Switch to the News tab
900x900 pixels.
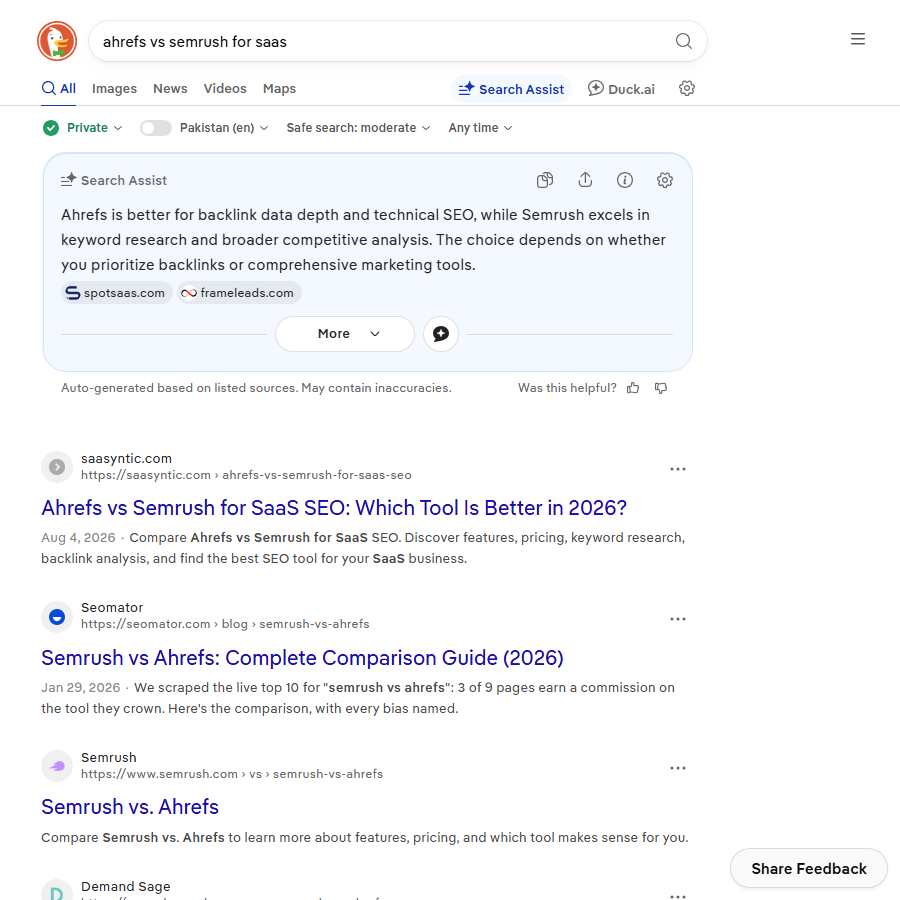click(170, 88)
